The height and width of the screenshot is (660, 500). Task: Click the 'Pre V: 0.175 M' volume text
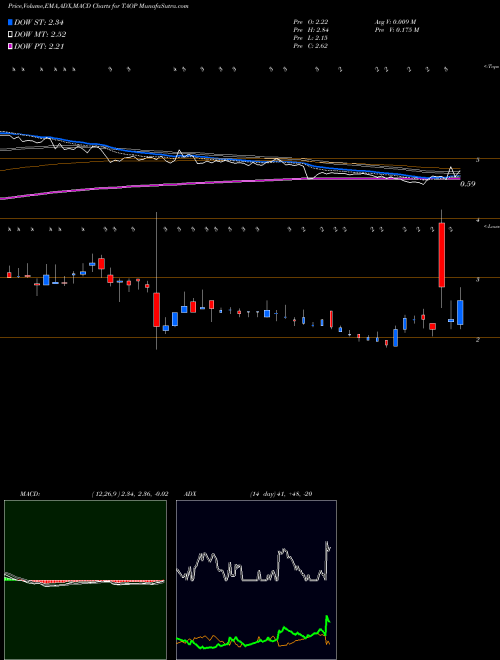[396, 30]
